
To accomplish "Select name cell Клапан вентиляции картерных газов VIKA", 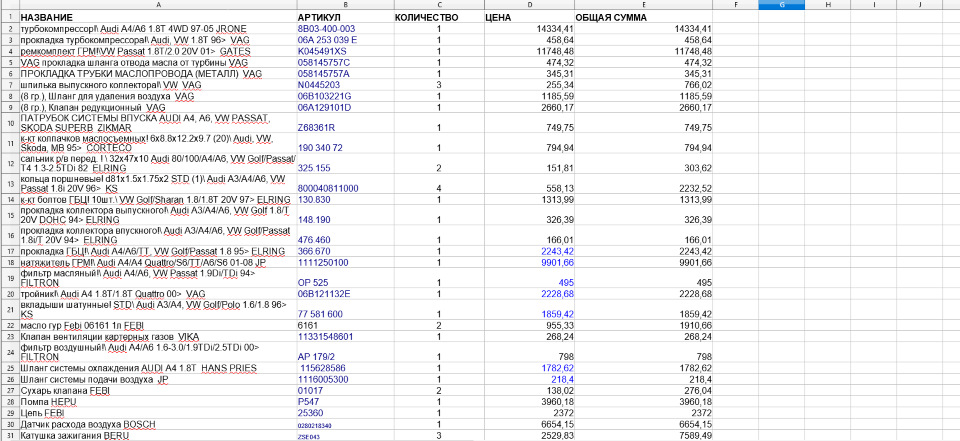I will [x=158, y=337].
